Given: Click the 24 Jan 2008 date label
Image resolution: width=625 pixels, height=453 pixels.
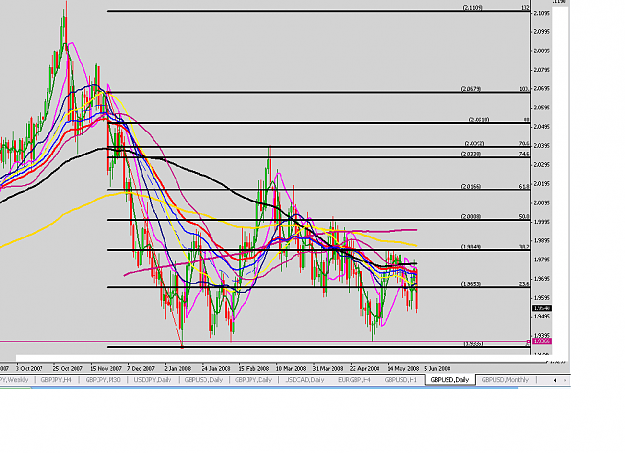Looking at the screenshot, I should (216, 368).
